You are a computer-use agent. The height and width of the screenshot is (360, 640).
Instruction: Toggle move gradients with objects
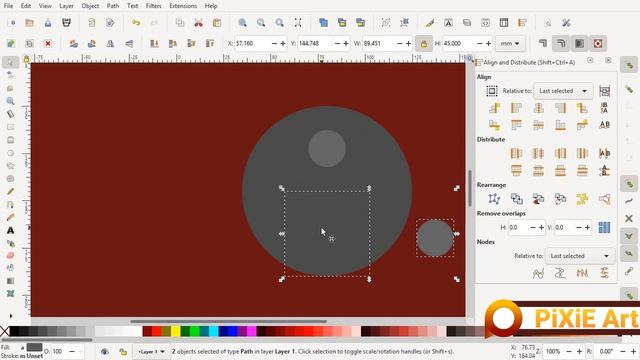click(579, 43)
